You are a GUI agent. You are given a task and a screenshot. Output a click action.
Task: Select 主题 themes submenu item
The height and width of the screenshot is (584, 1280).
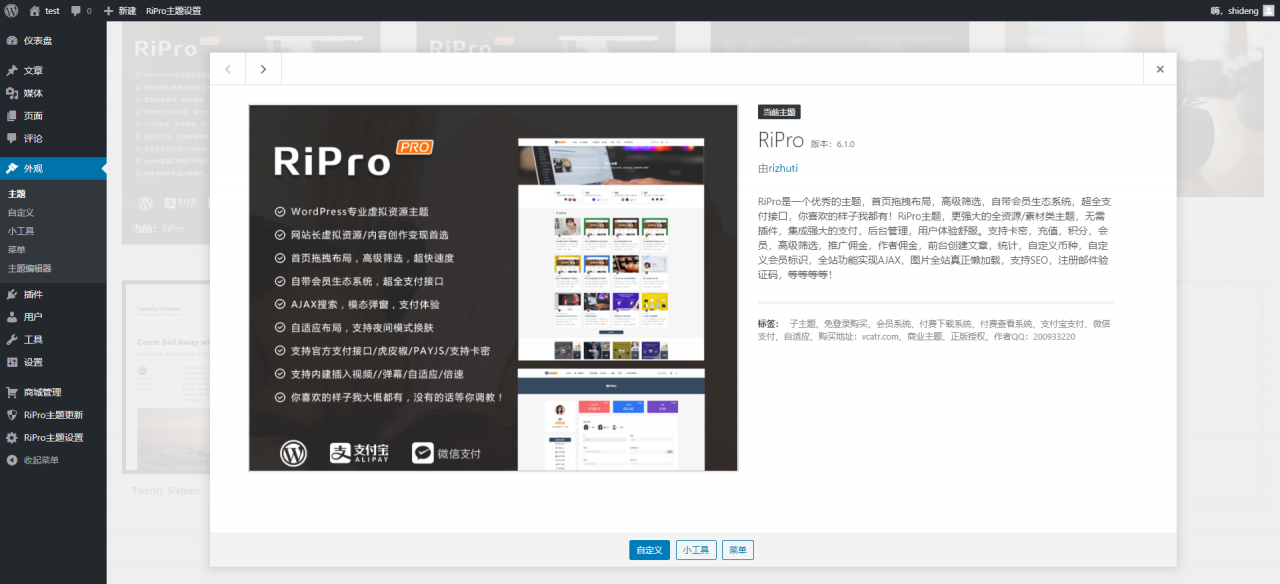[x=17, y=194]
